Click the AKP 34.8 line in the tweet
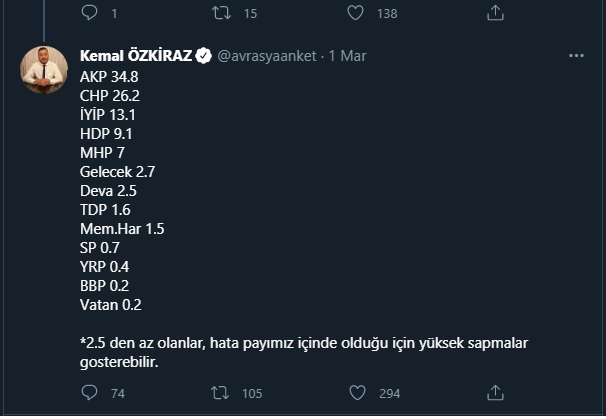Screen dimensions: 606x419 pos(109,75)
